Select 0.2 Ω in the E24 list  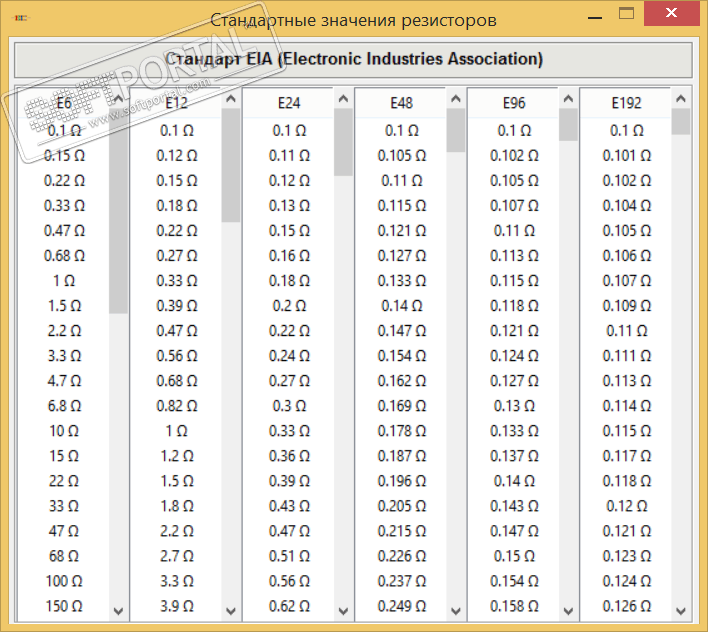click(x=289, y=306)
